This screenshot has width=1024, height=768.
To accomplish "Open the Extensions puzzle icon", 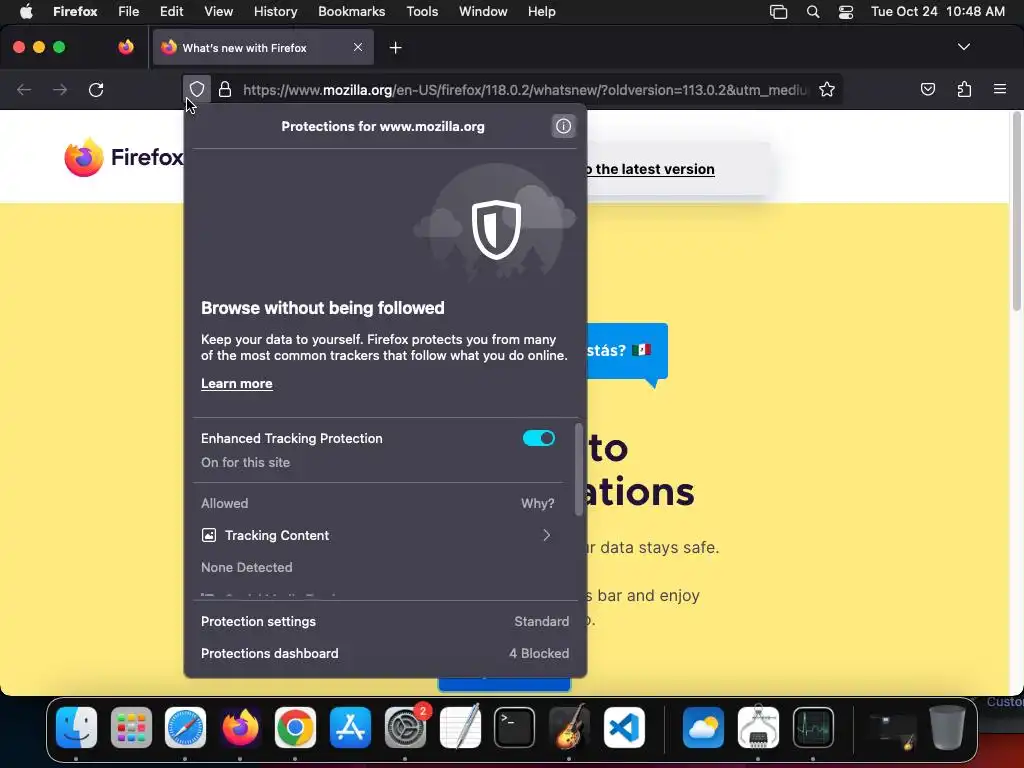I will (x=964, y=89).
